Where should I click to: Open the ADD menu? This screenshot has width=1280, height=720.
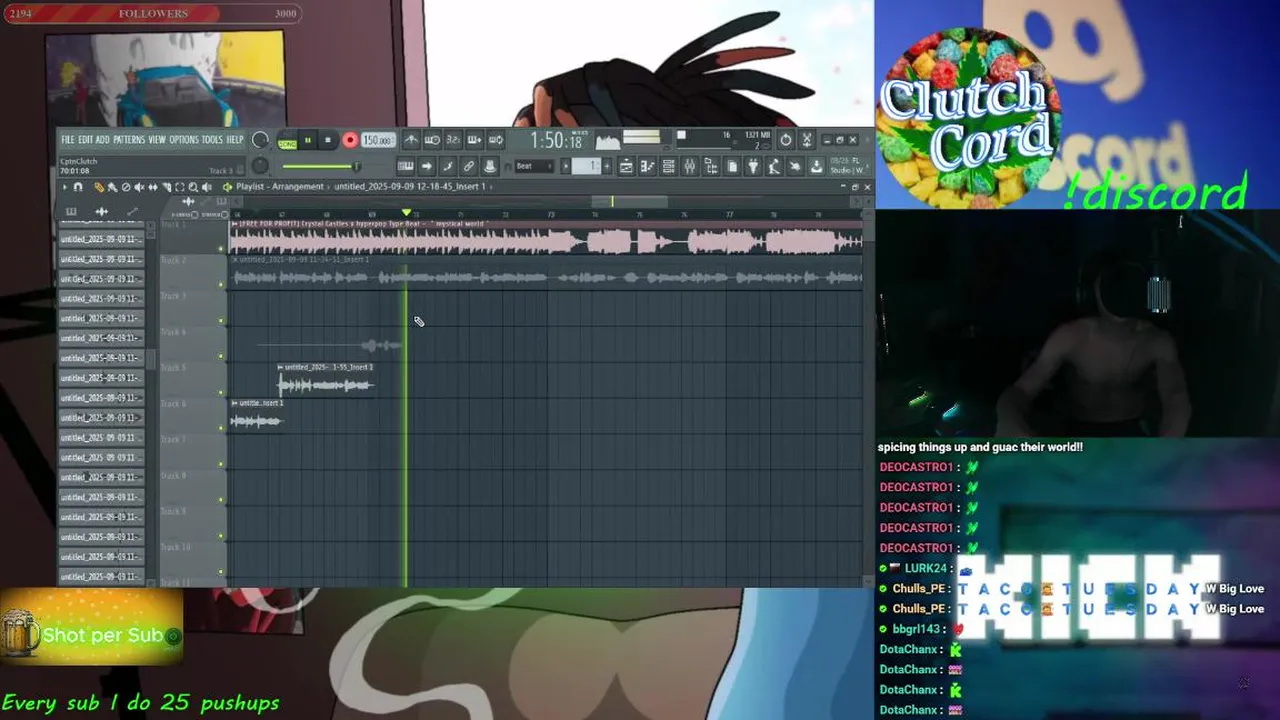(x=102, y=140)
